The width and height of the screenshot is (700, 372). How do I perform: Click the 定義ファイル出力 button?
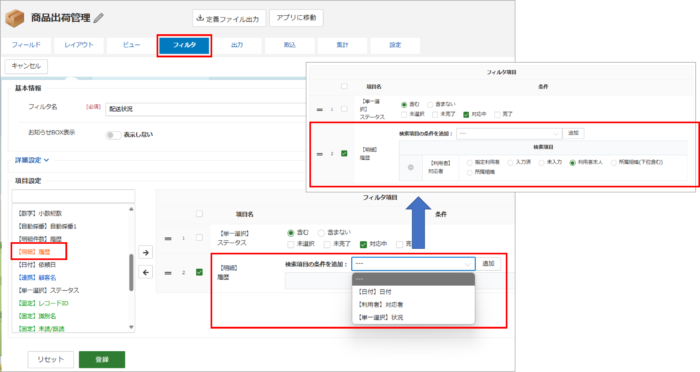(229, 18)
